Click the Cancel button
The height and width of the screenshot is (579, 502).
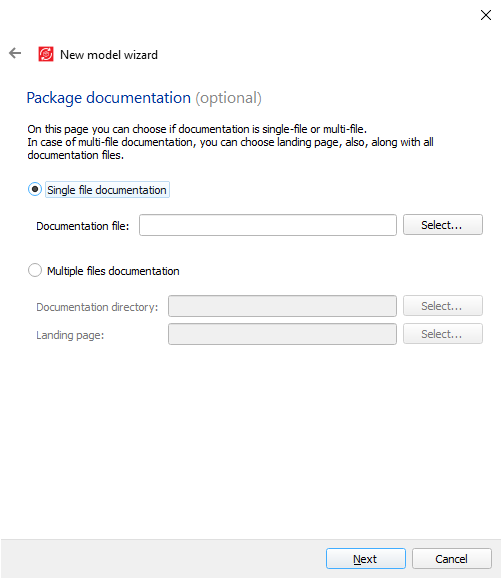452,559
